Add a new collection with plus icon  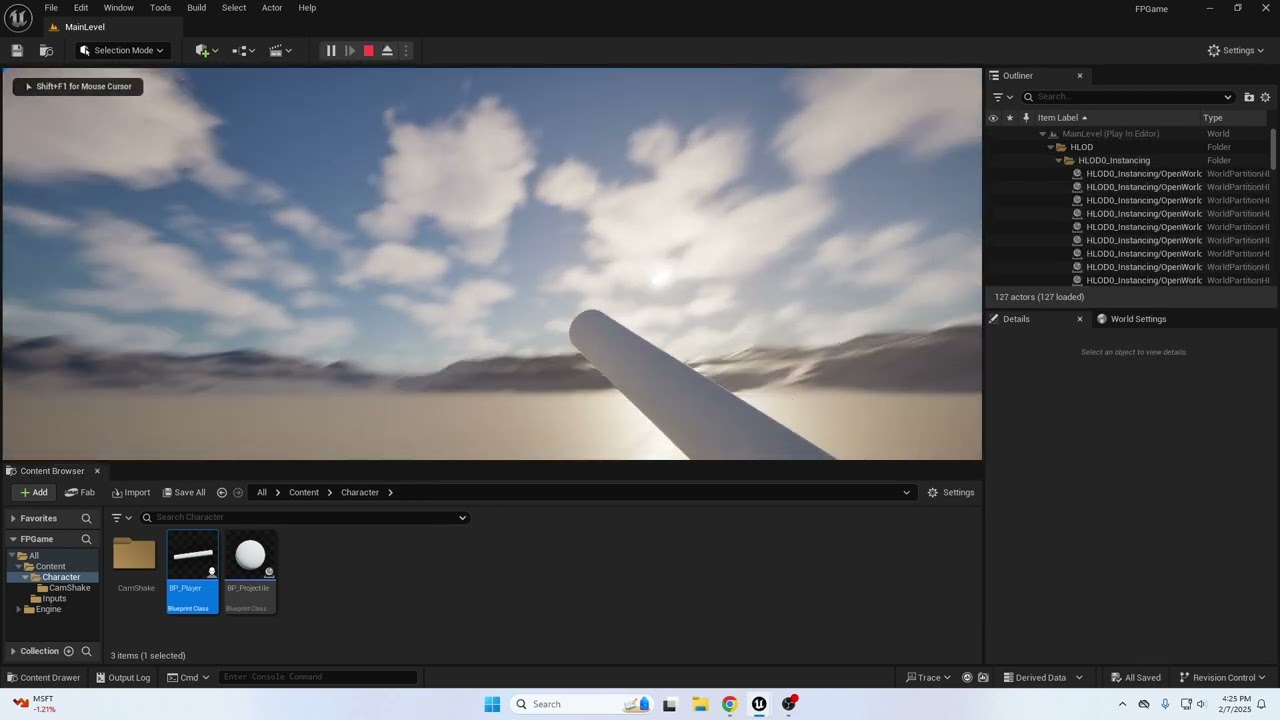[68, 652]
